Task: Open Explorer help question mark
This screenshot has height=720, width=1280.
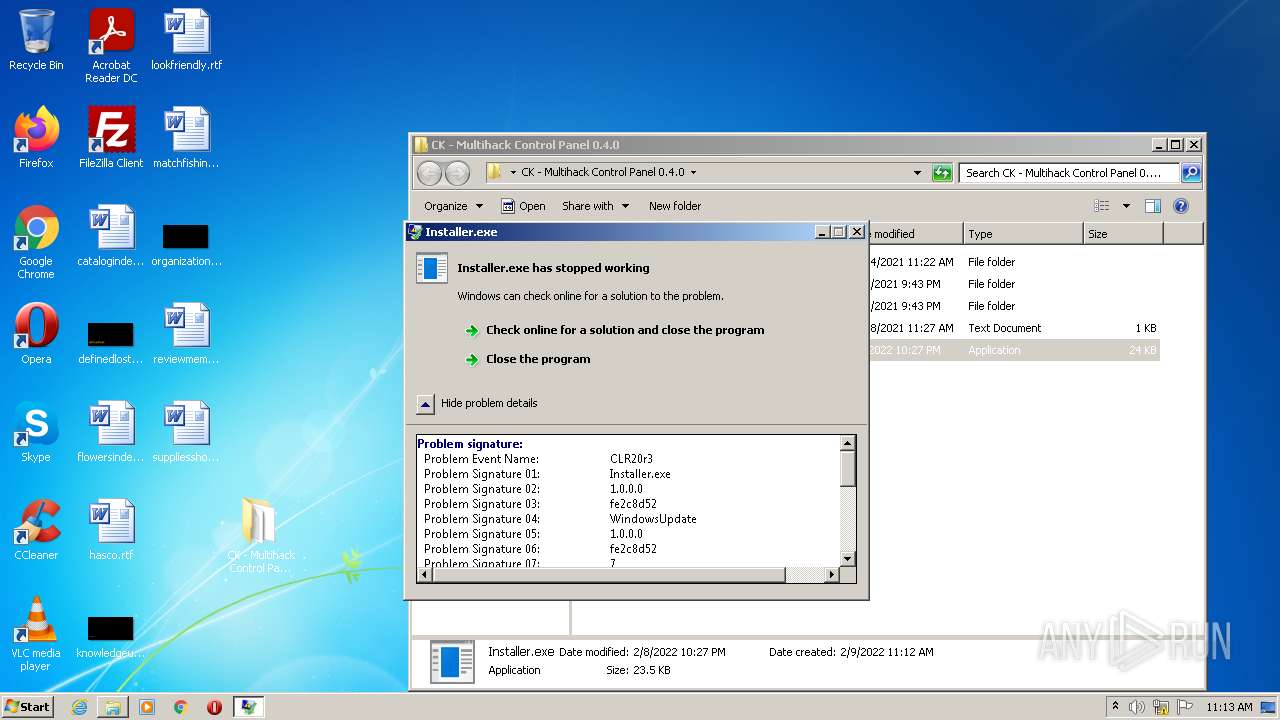Action: coord(1181,206)
